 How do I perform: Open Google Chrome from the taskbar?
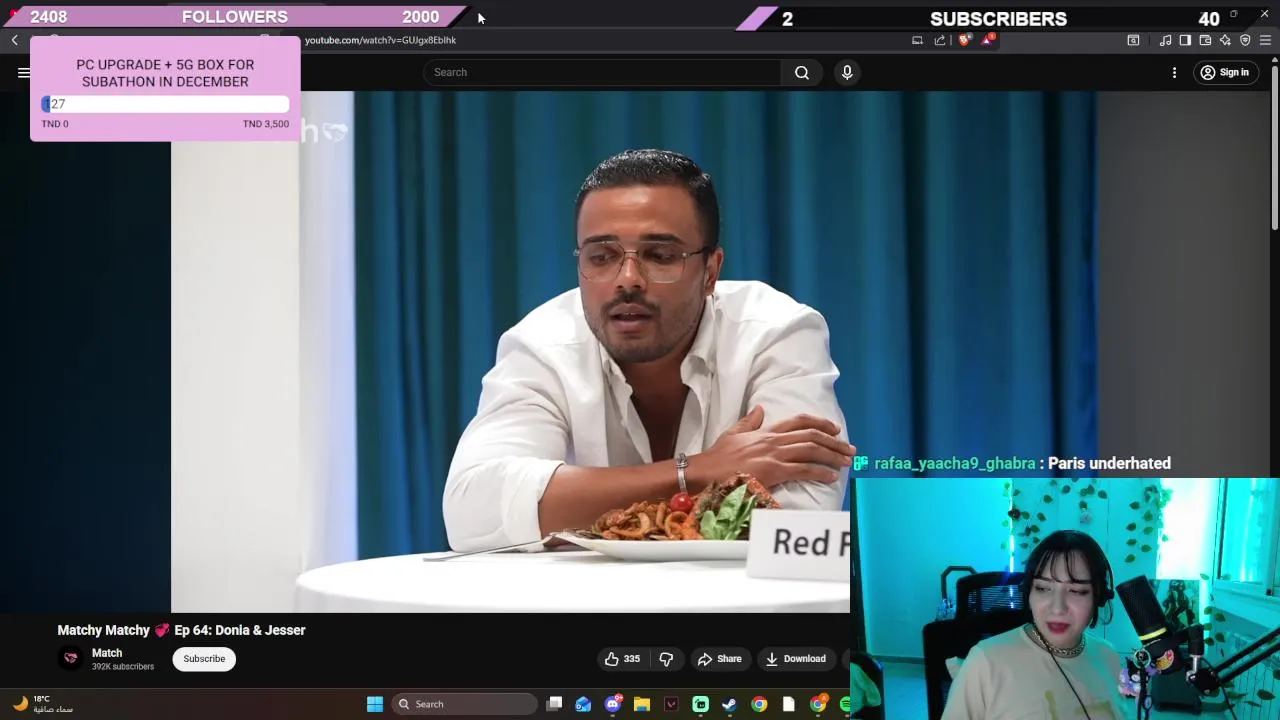759,704
